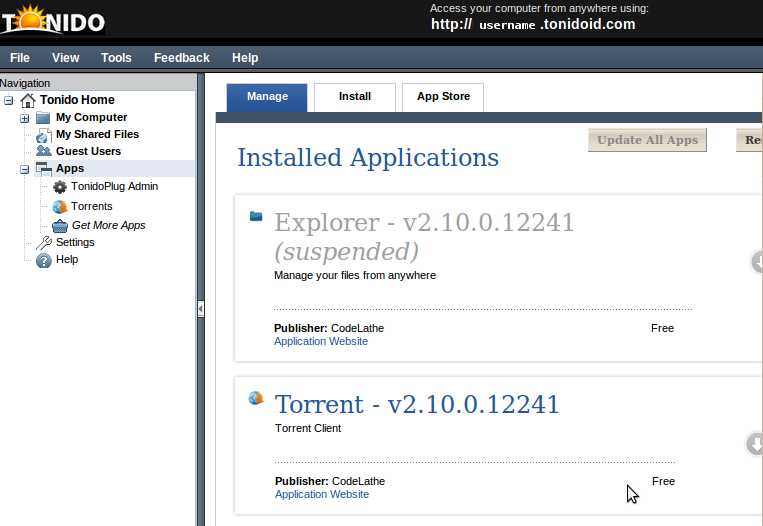Click the My Shared Files icon
Viewport: 763px width, 526px height.
(43, 134)
